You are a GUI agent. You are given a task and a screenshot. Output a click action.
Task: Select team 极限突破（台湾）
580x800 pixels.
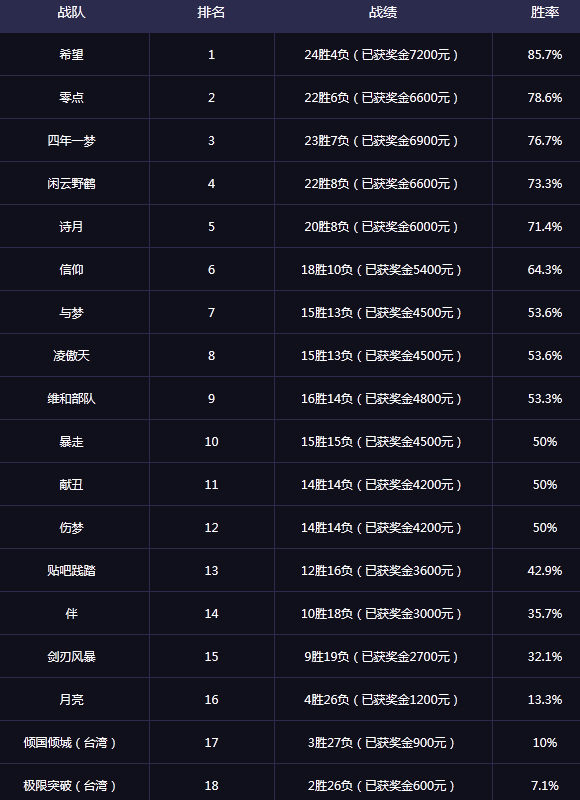[71, 785]
